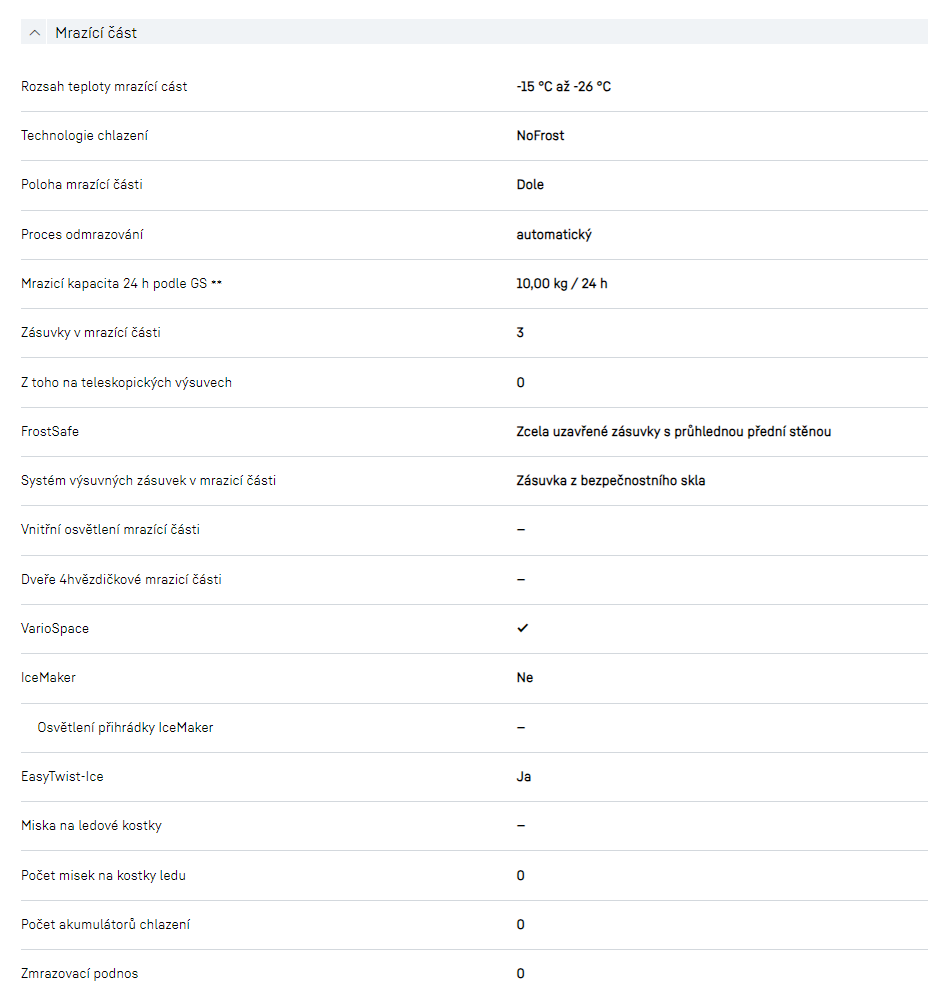Click Mrazicí kapacita 24 h podle GS label

121,284
